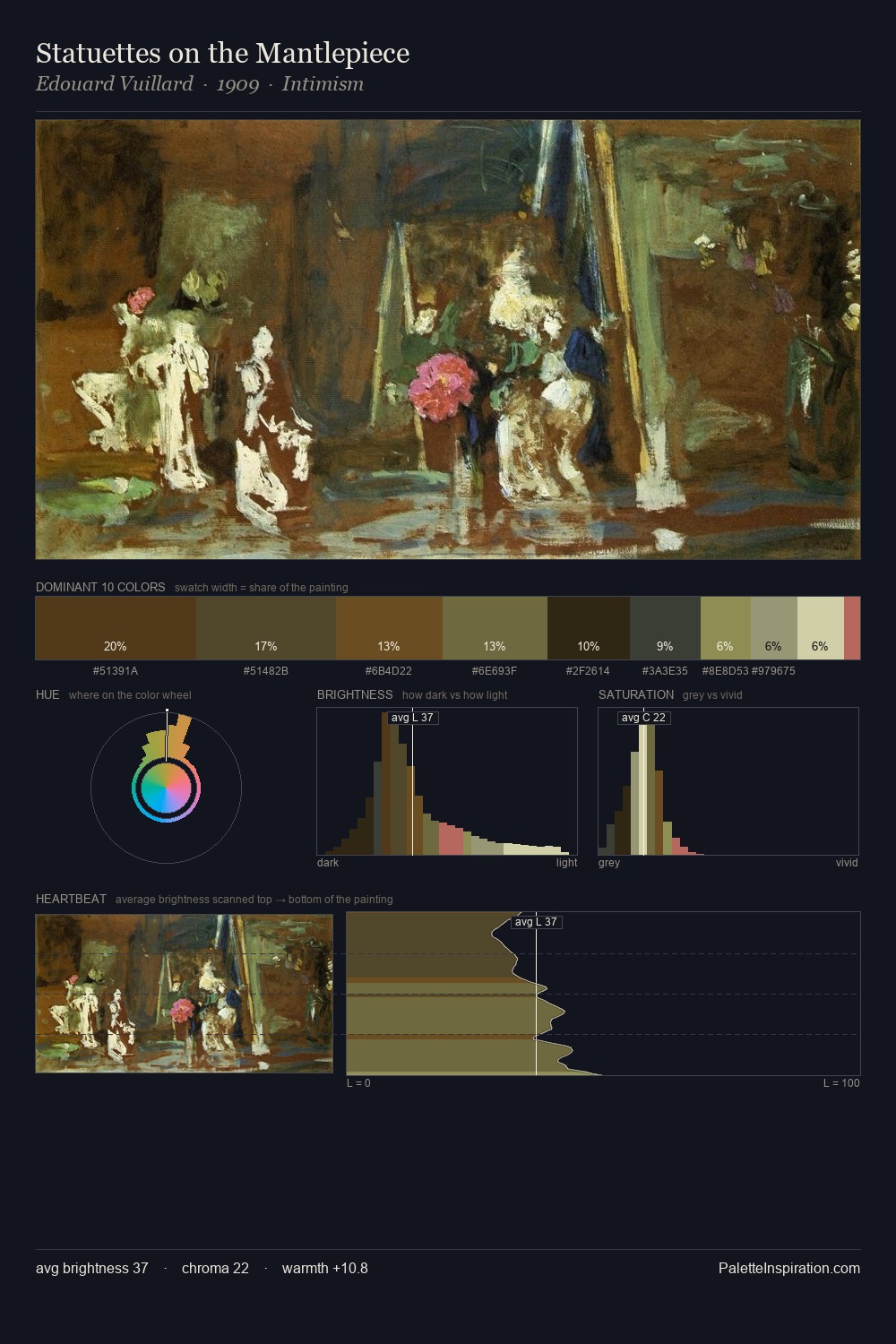Click the saturation histogram chart
This screenshot has width=896, height=1344.
click(728, 781)
